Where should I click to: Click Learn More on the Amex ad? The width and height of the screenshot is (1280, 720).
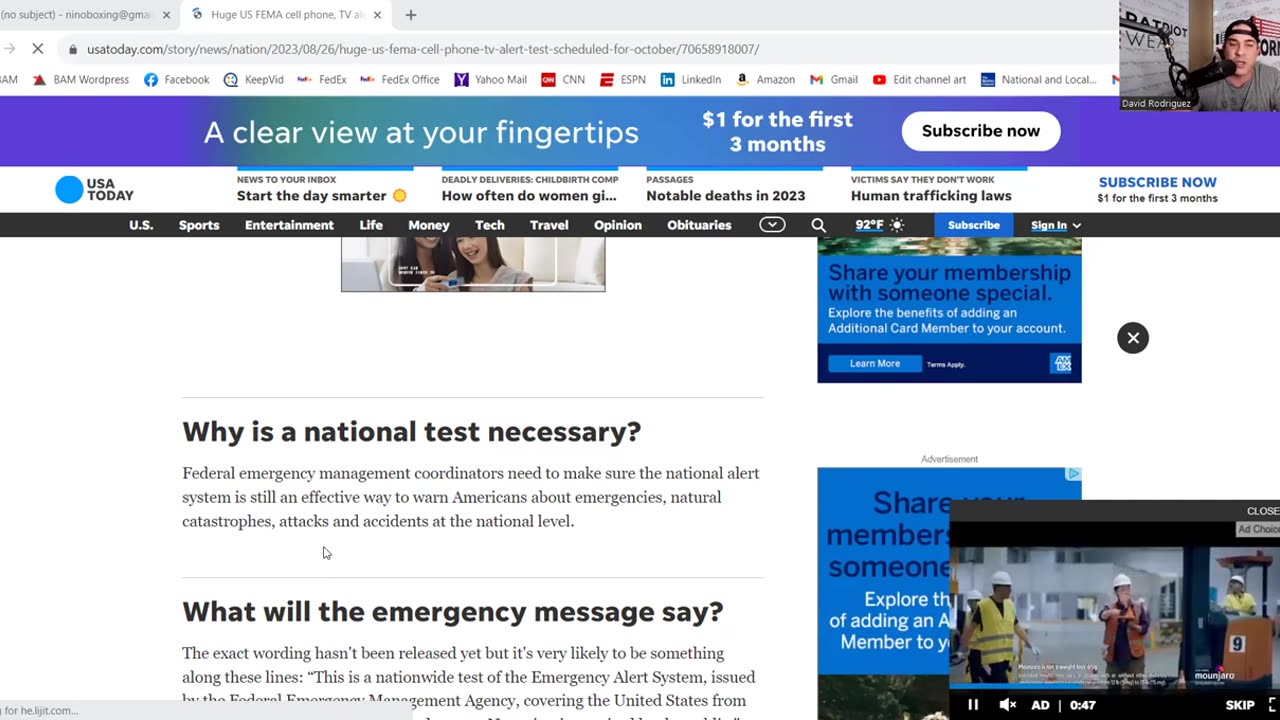tap(875, 364)
